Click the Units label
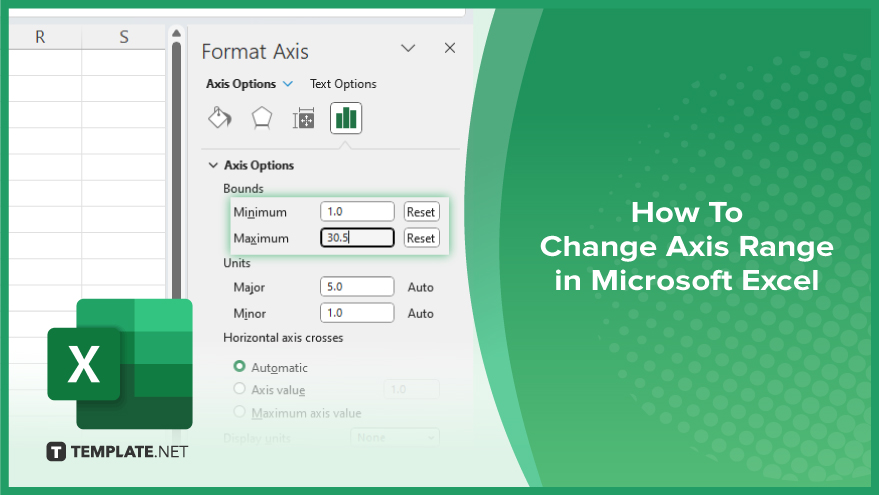The height and width of the screenshot is (495, 879). 237,263
